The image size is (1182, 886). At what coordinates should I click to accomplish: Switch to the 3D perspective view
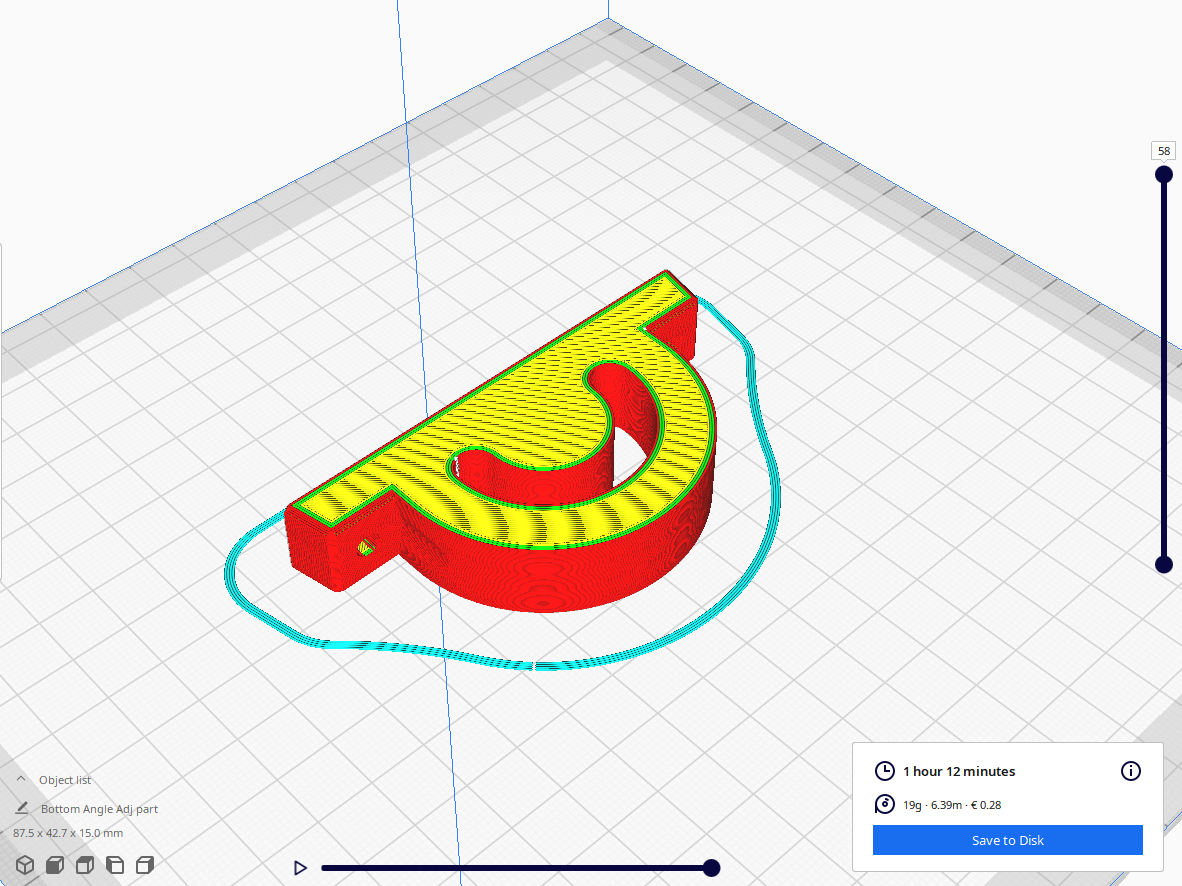point(25,865)
